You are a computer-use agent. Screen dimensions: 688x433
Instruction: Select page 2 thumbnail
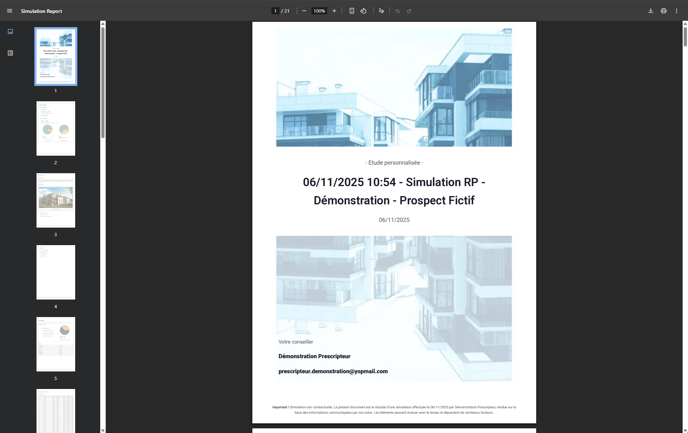coord(56,128)
